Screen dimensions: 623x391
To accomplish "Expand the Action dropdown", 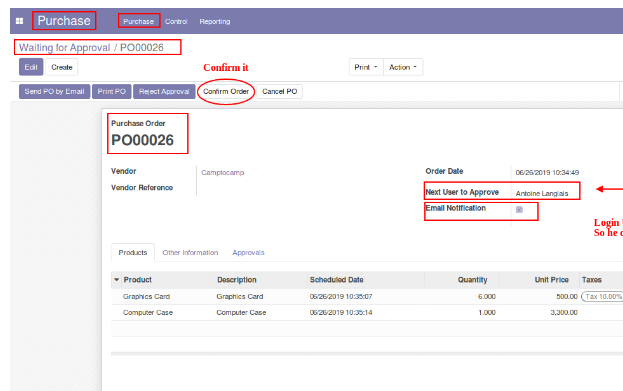I will coord(403,67).
